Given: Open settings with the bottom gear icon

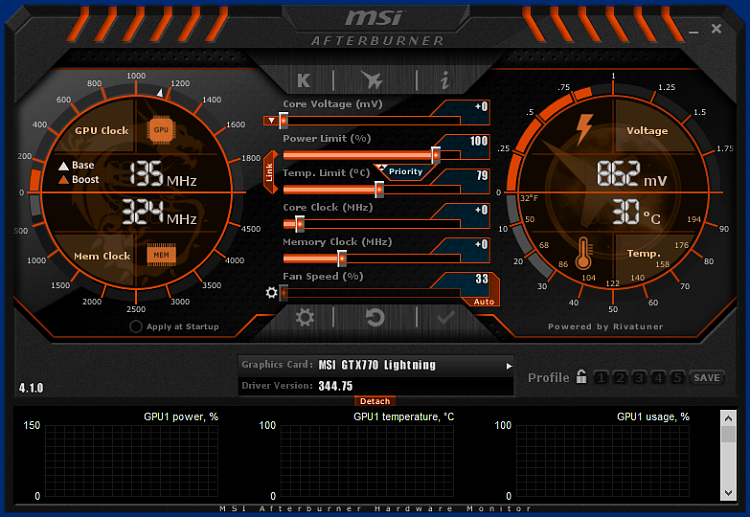Looking at the screenshot, I should click(x=305, y=317).
